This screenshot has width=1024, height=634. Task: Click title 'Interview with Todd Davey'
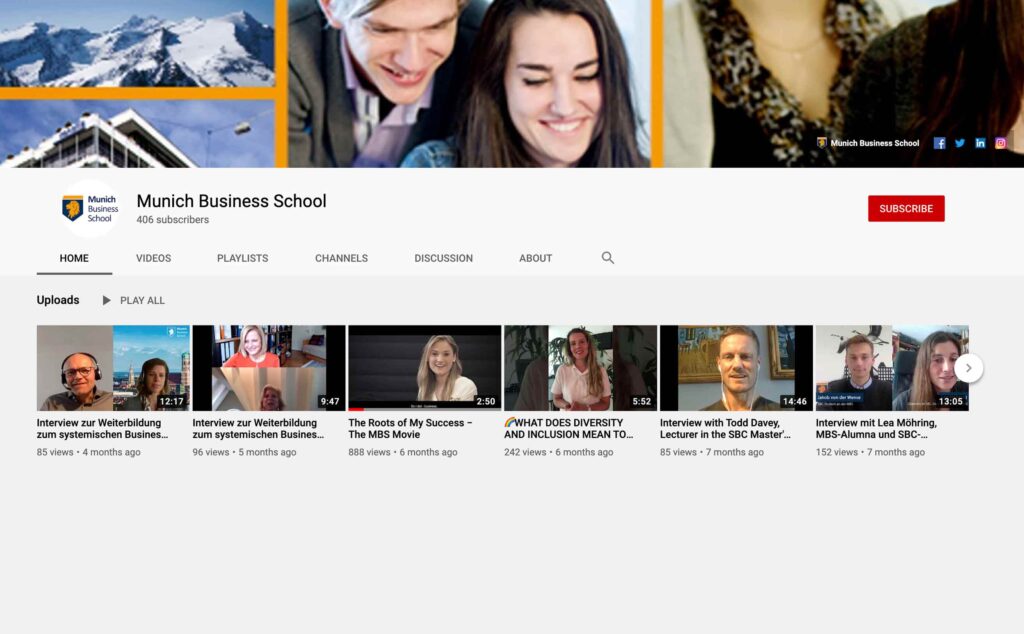[726, 428]
